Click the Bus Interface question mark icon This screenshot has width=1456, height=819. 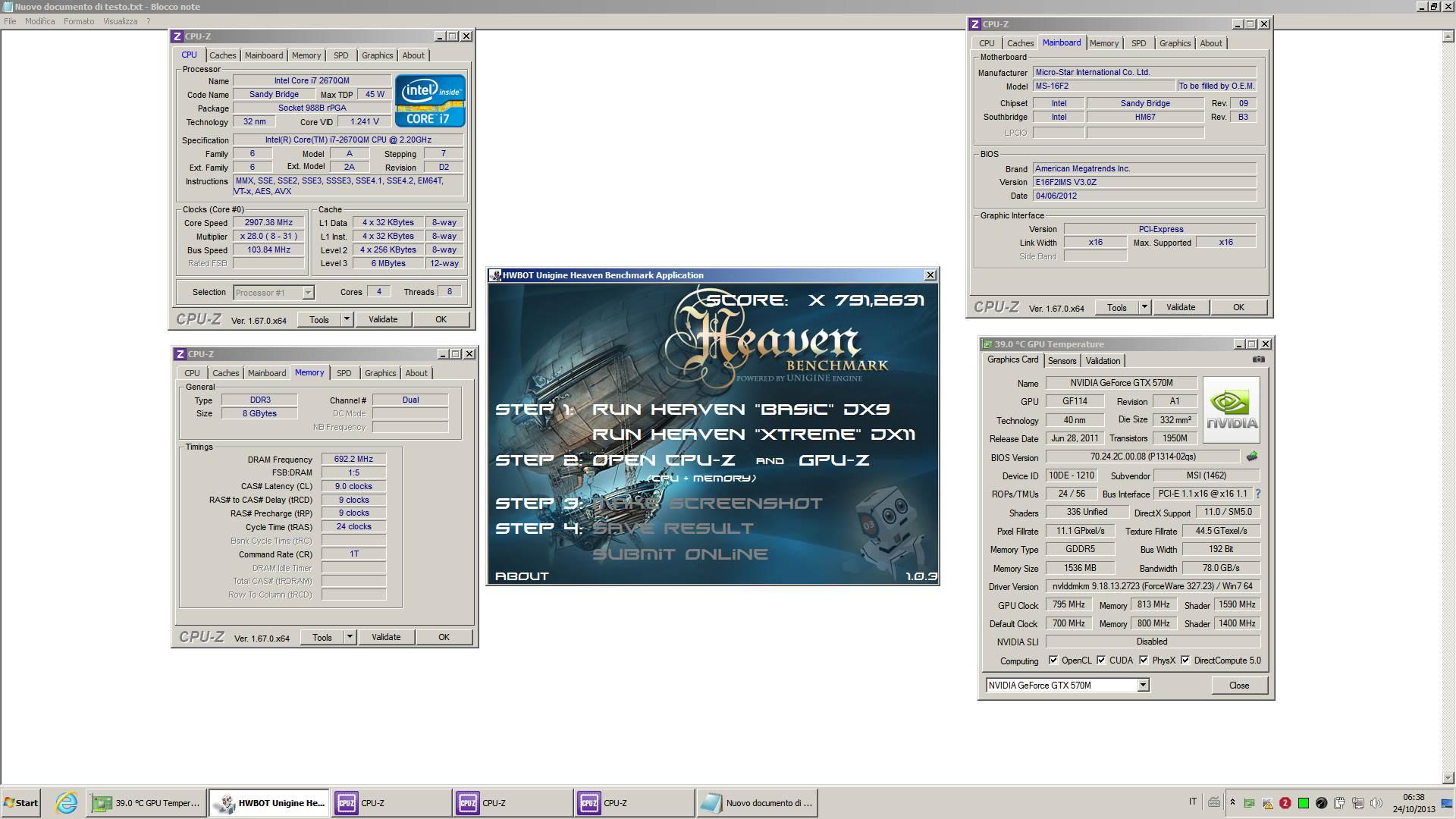[1257, 494]
